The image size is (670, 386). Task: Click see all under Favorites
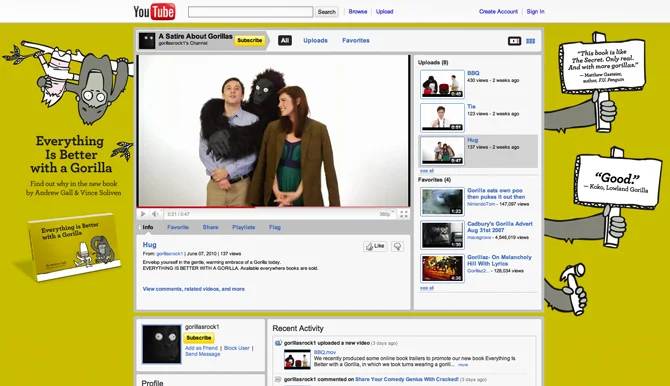click(x=426, y=288)
